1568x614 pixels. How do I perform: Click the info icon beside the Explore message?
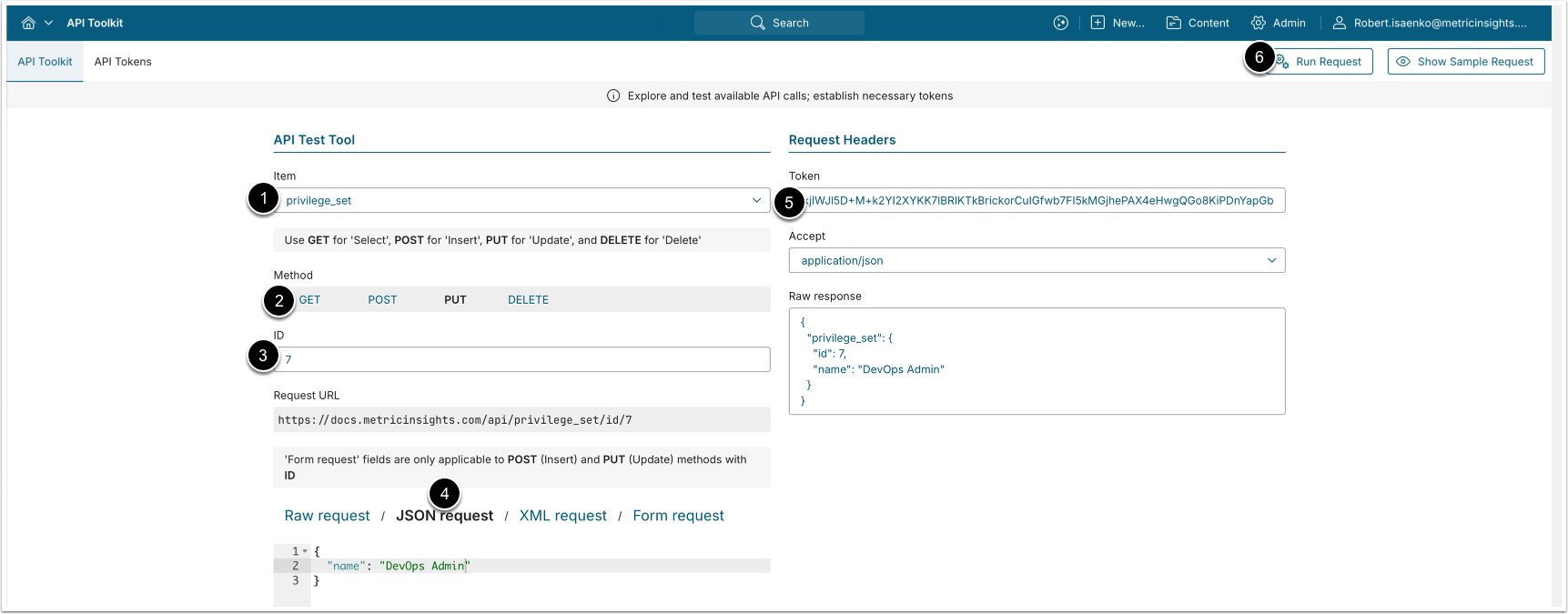click(x=613, y=96)
